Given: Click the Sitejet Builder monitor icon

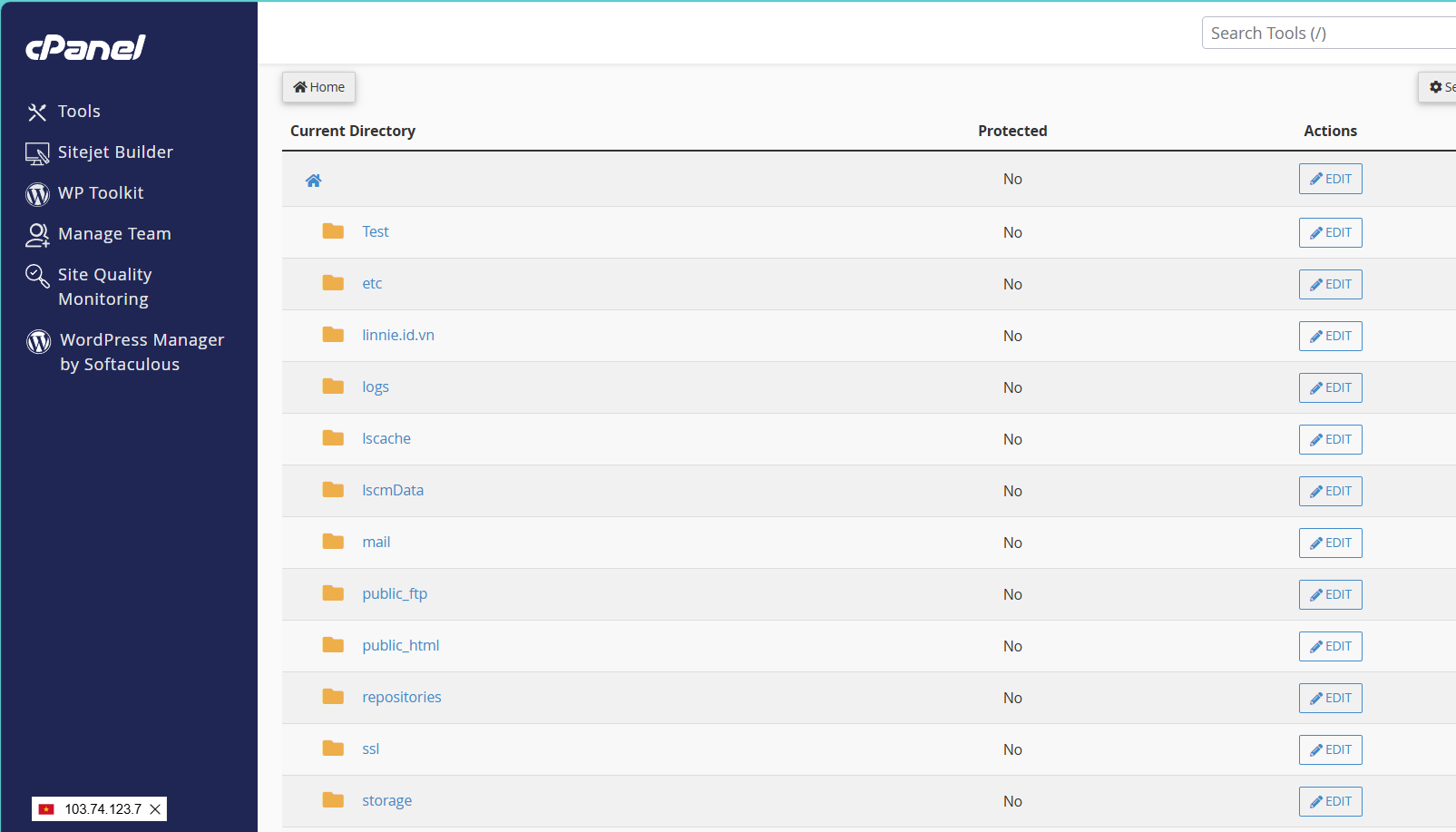Looking at the screenshot, I should tap(37, 153).
